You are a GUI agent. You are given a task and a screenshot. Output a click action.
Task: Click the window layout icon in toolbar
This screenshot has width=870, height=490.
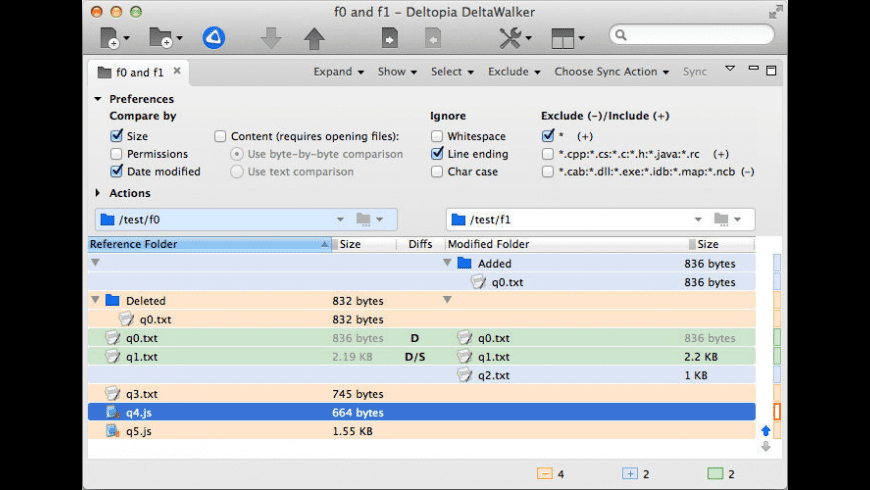563,39
